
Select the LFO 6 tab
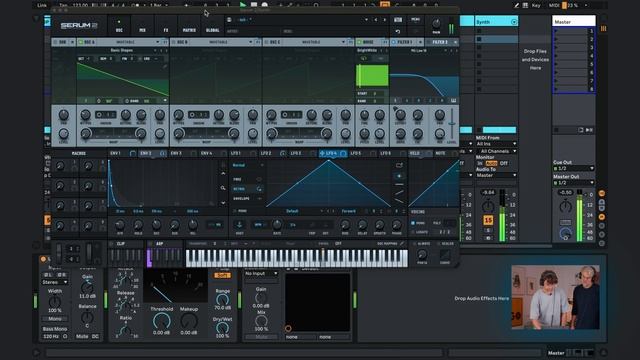[386, 153]
